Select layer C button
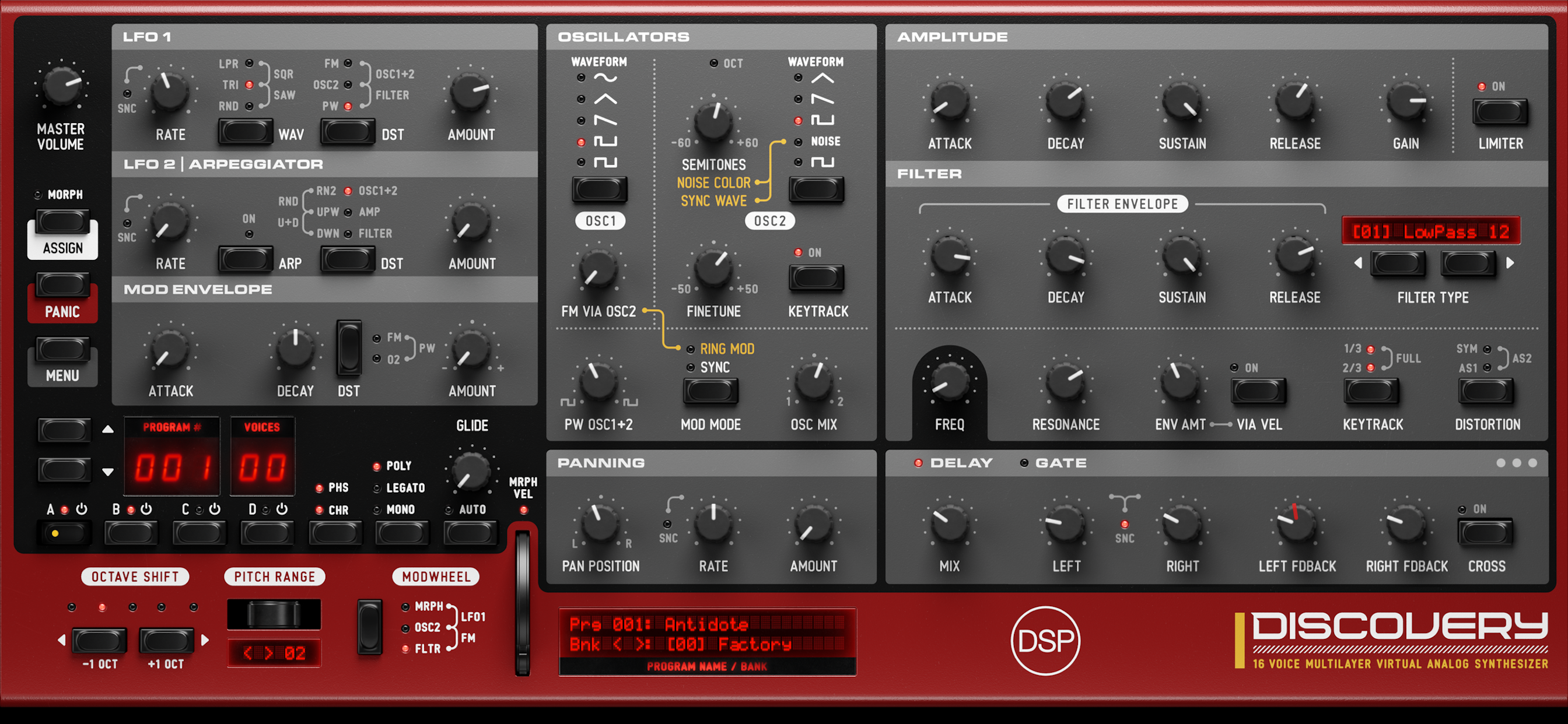The image size is (1568, 724). pyautogui.click(x=198, y=533)
